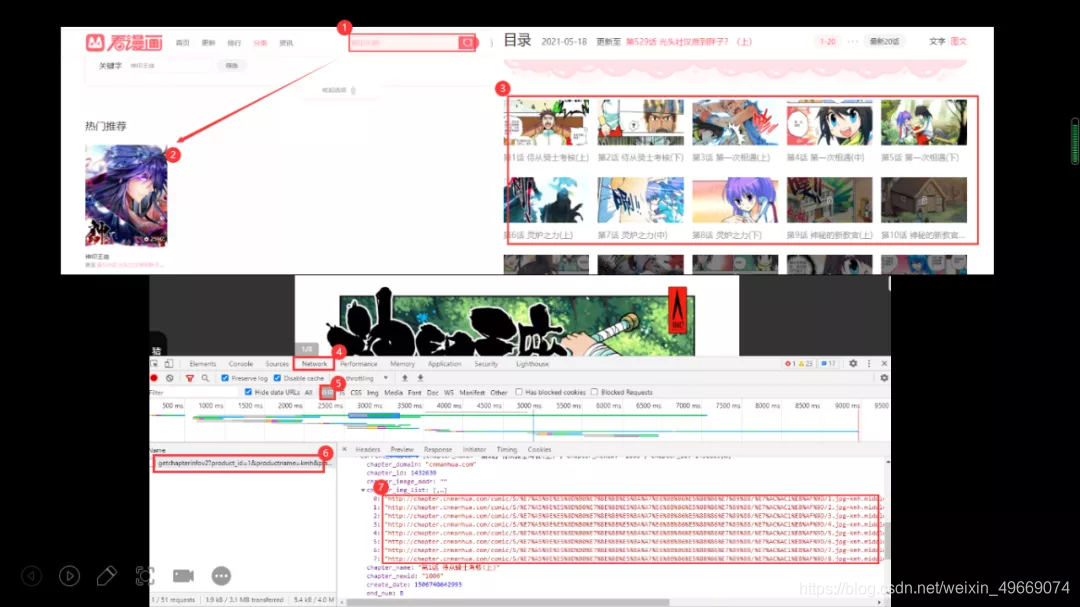
Task: Open the 第8话 灵炉之力(下) chapter thumbnail
Action: [735, 200]
